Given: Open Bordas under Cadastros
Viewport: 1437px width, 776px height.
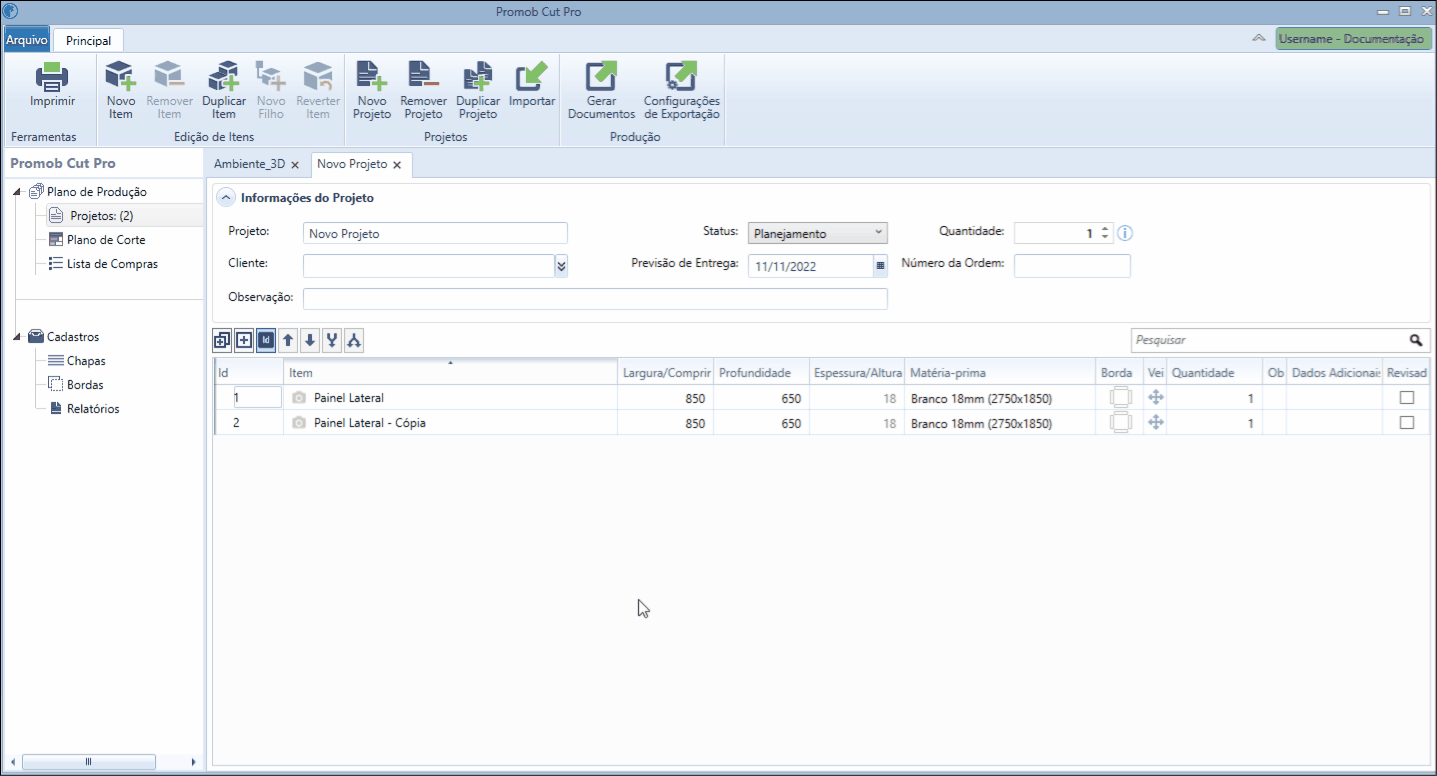Looking at the screenshot, I should [x=85, y=385].
